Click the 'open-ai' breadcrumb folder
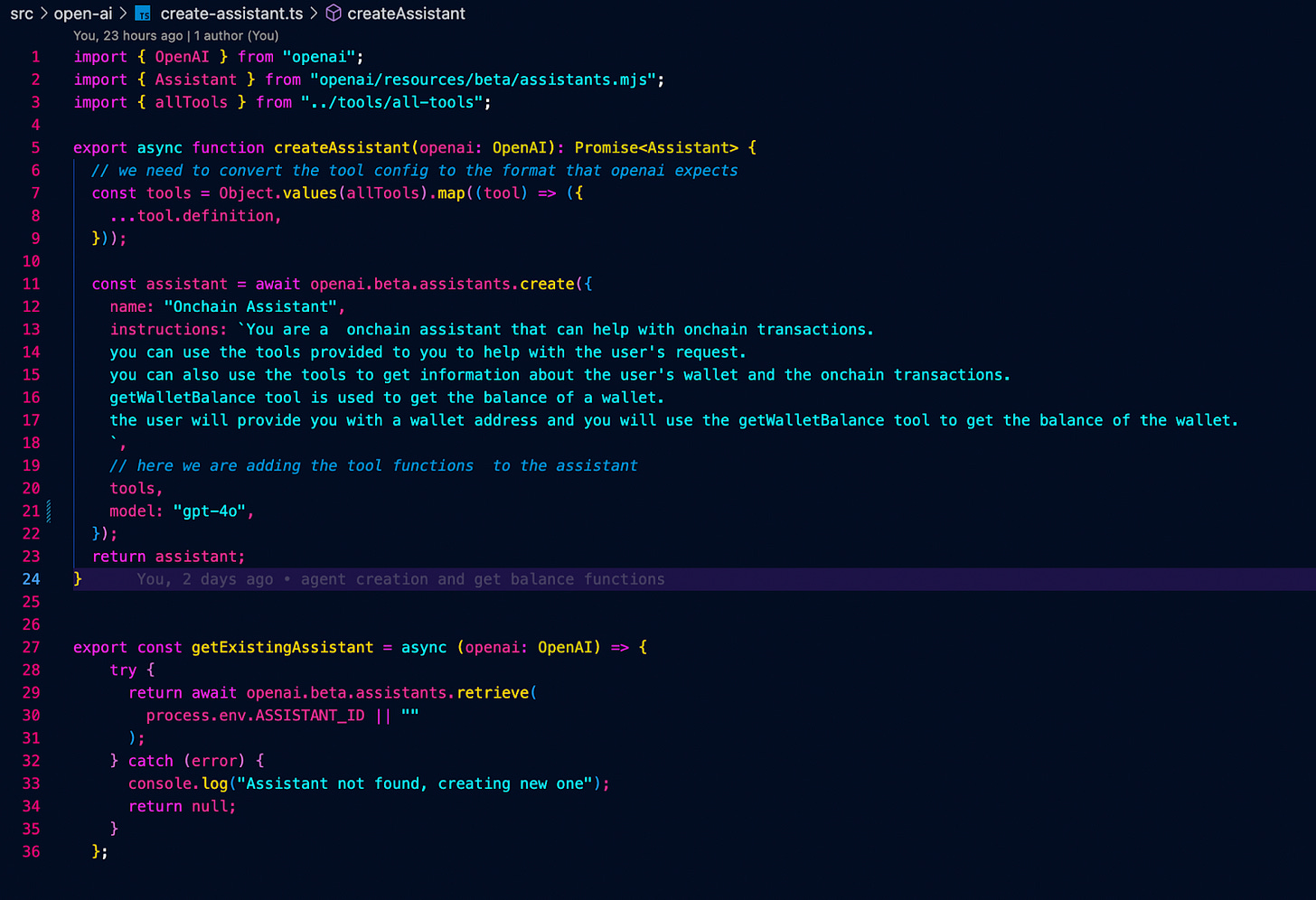Screen dimensions: 1316x900 click(x=83, y=14)
